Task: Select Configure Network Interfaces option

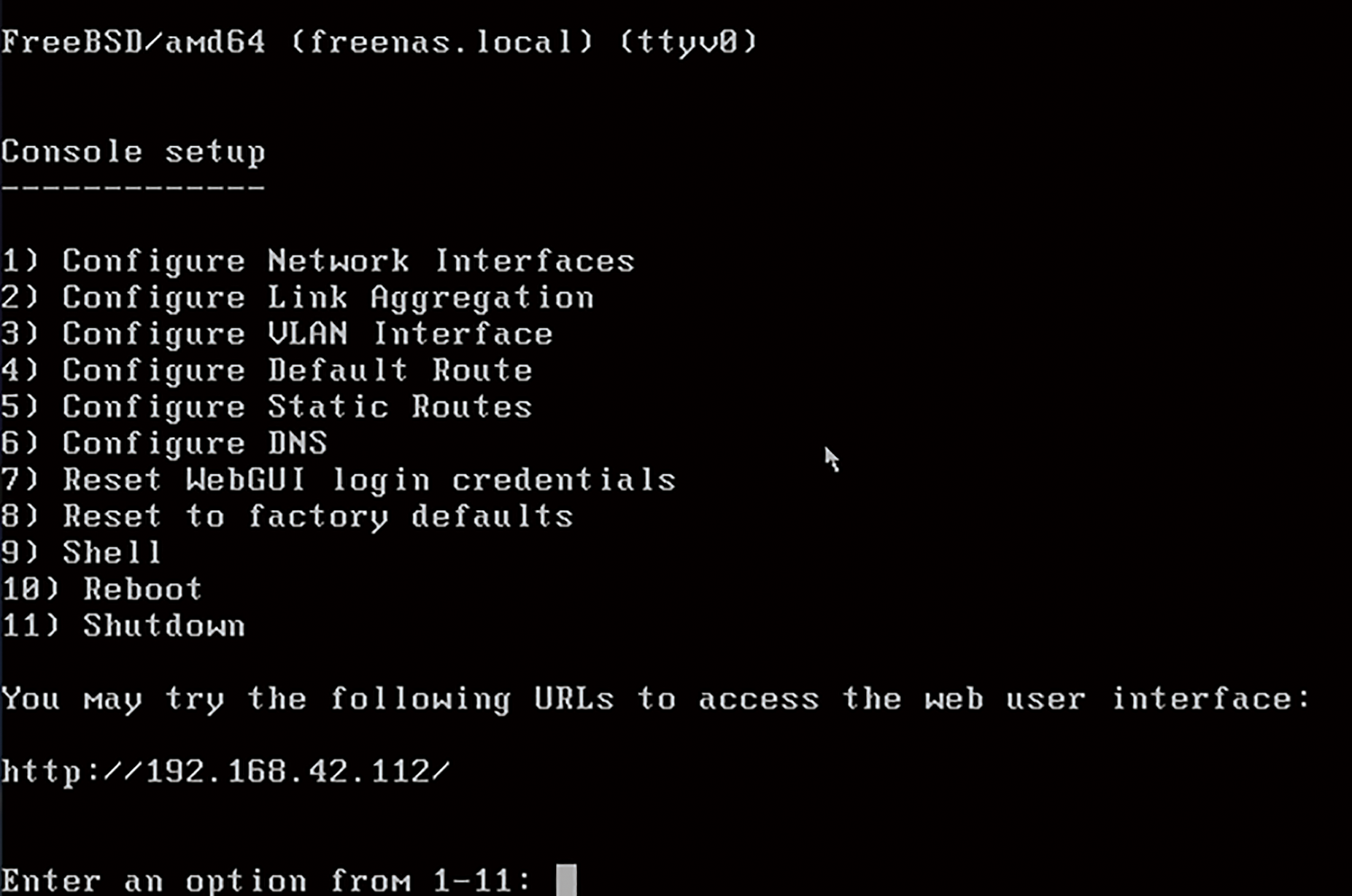Action: [x=318, y=261]
